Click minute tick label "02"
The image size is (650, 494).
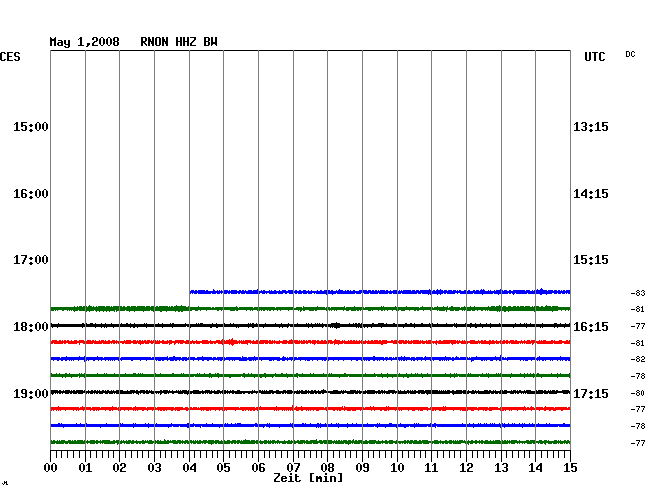(x=119, y=468)
